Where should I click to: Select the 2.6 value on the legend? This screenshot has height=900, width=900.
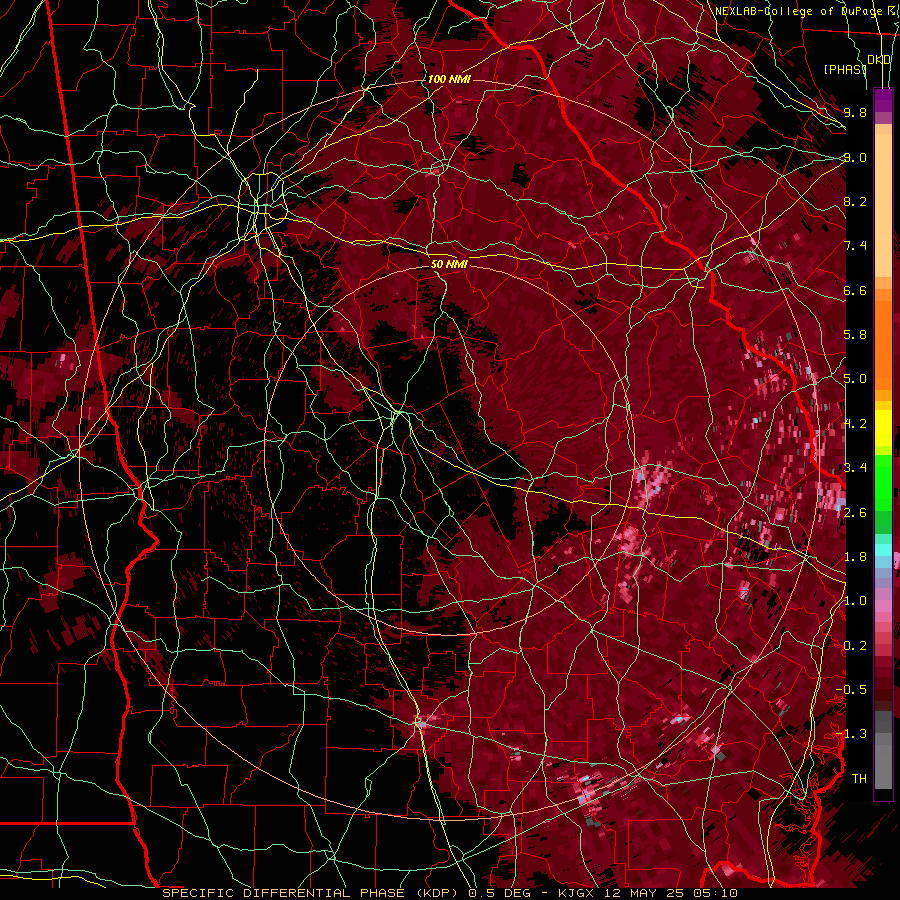pos(855,513)
